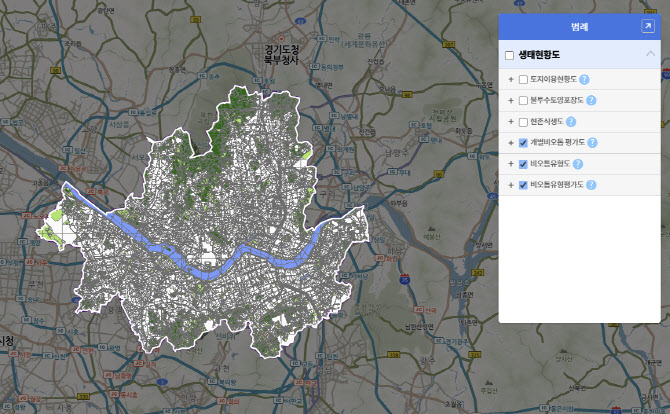Open help tooltip for 비오톱유형도
The height and width of the screenshot is (414, 670).
coord(577,164)
